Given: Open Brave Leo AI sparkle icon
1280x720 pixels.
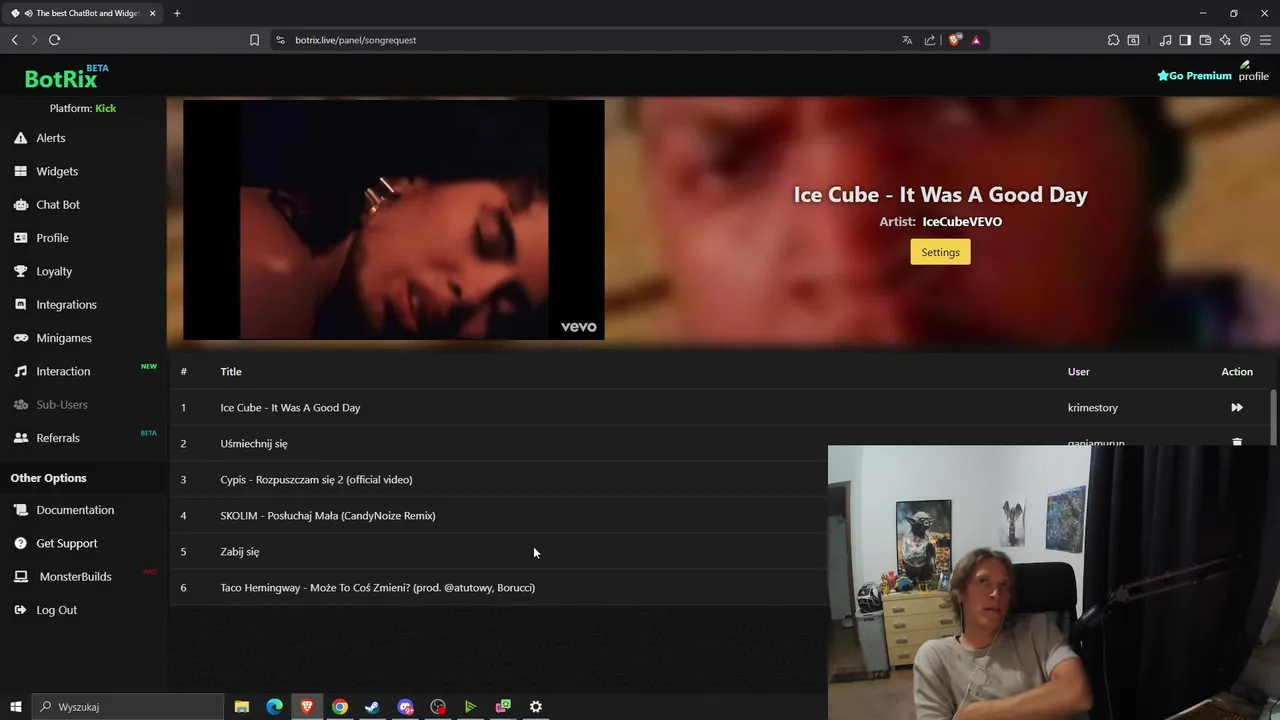Looking at the screenshot, I should coord(1225,40).
